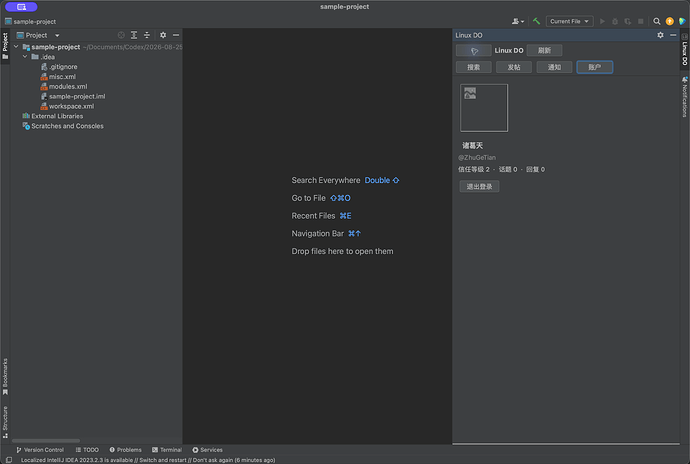Open the TODO tool window
The width and height of the screenshot is (690, 464).
tap(87, 450)
